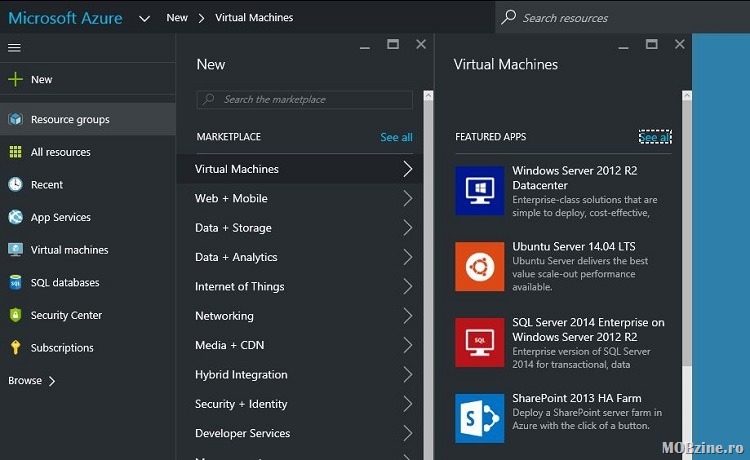The height and width of the screenshot is (460, 750).
Task: Click the App Services globe icon
Action: (x=15, y=217)
